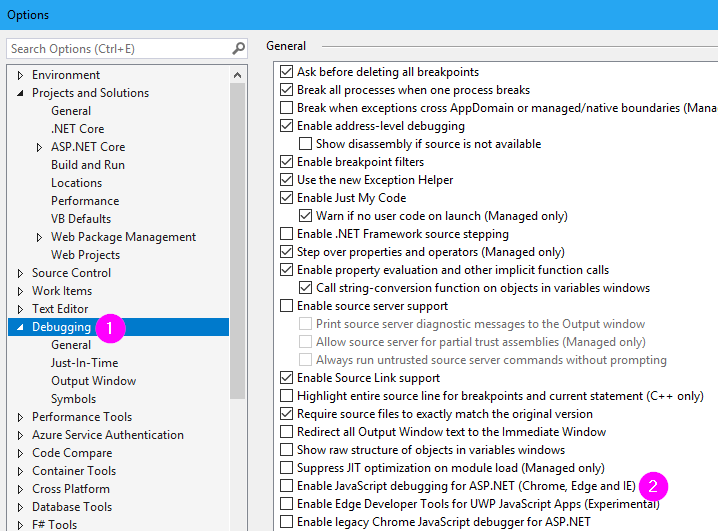Select Just-In-Time under Debugging
Viewport: 718px width, 531px height.
coord(85,363)
